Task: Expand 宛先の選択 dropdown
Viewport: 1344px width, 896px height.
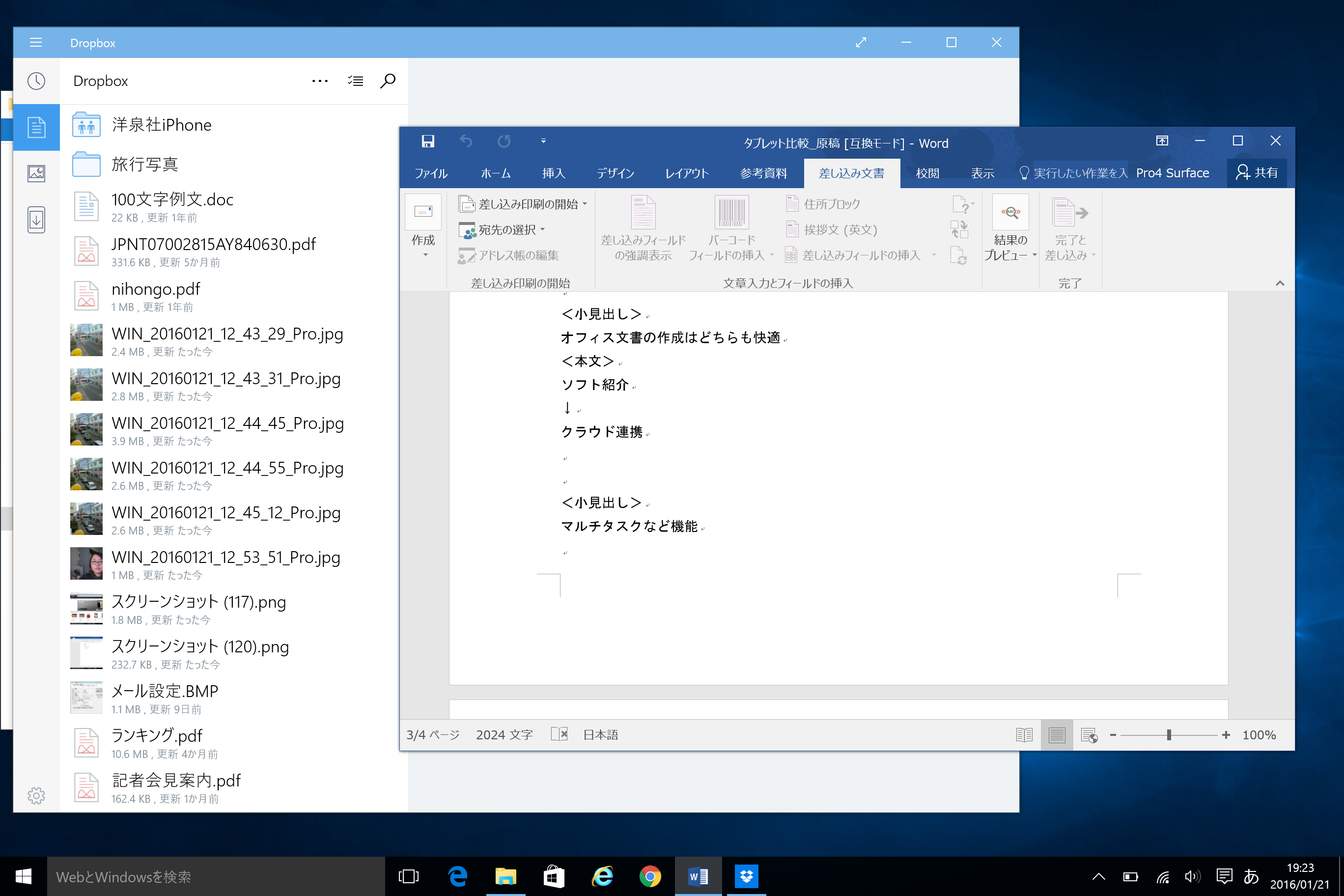Action: click(503, 230)
